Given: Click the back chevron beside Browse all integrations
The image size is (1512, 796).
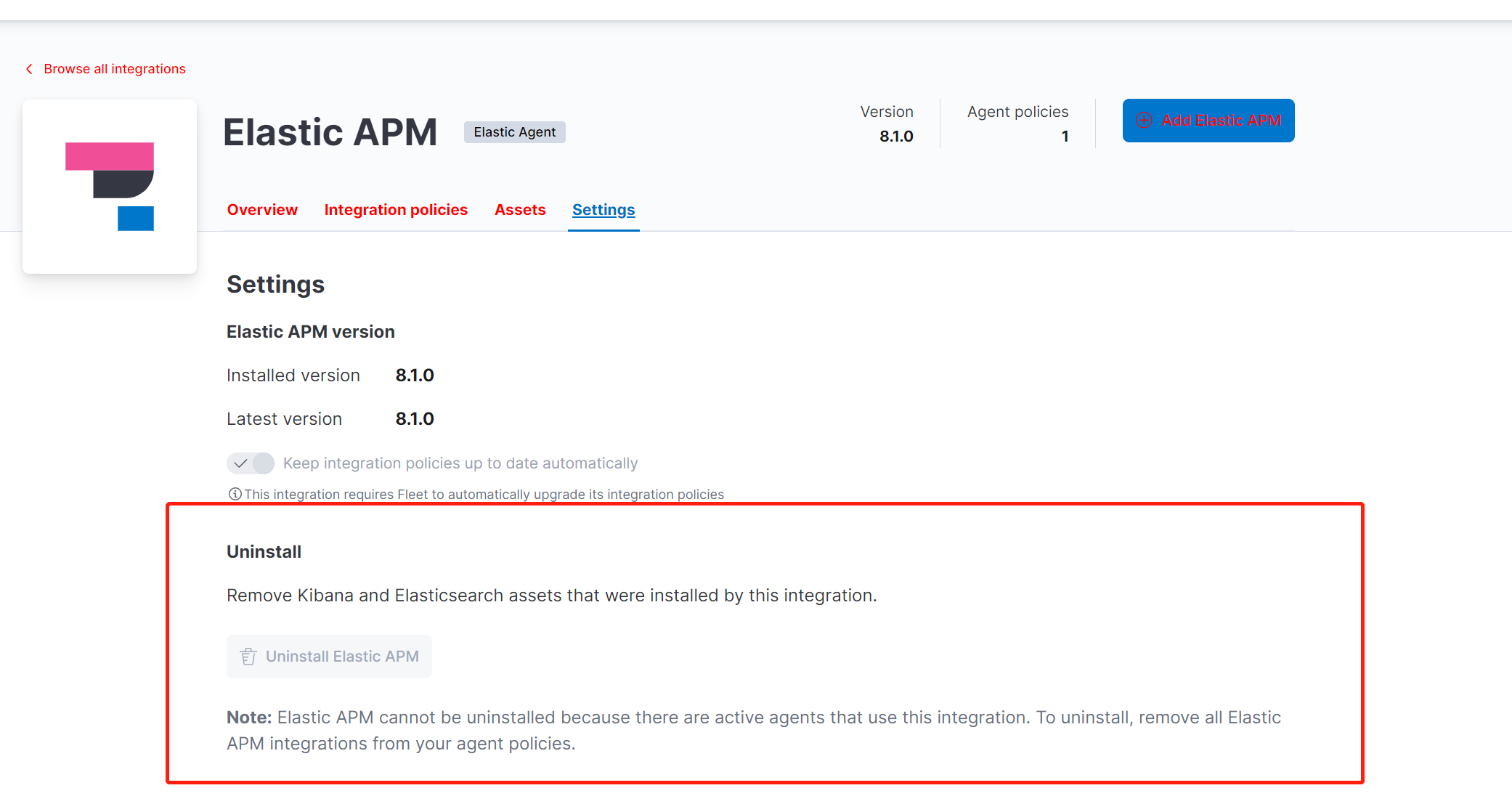Looking at the screenshot, I should coord(29,69).
